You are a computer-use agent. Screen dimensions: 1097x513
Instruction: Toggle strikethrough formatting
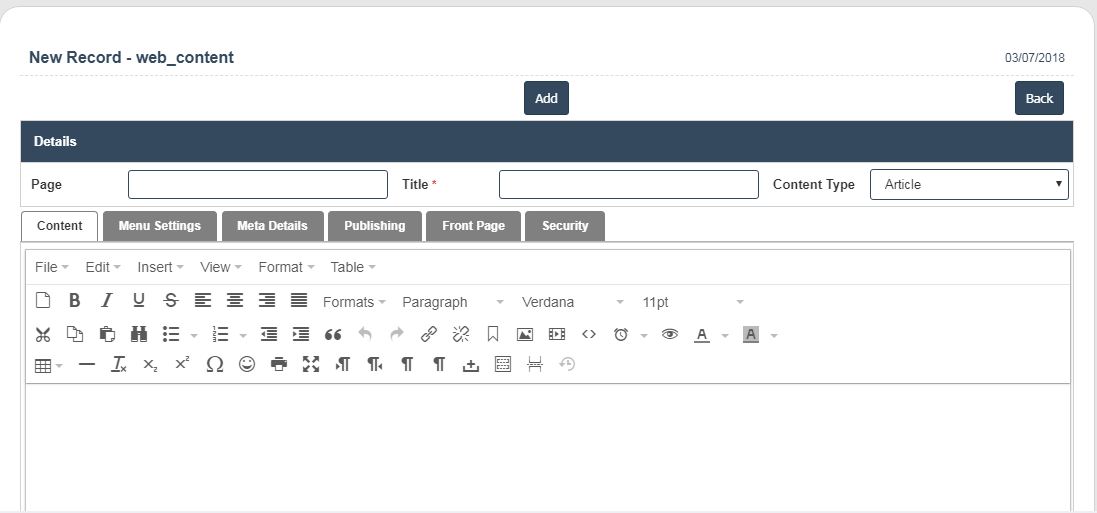tap(171, 301)
